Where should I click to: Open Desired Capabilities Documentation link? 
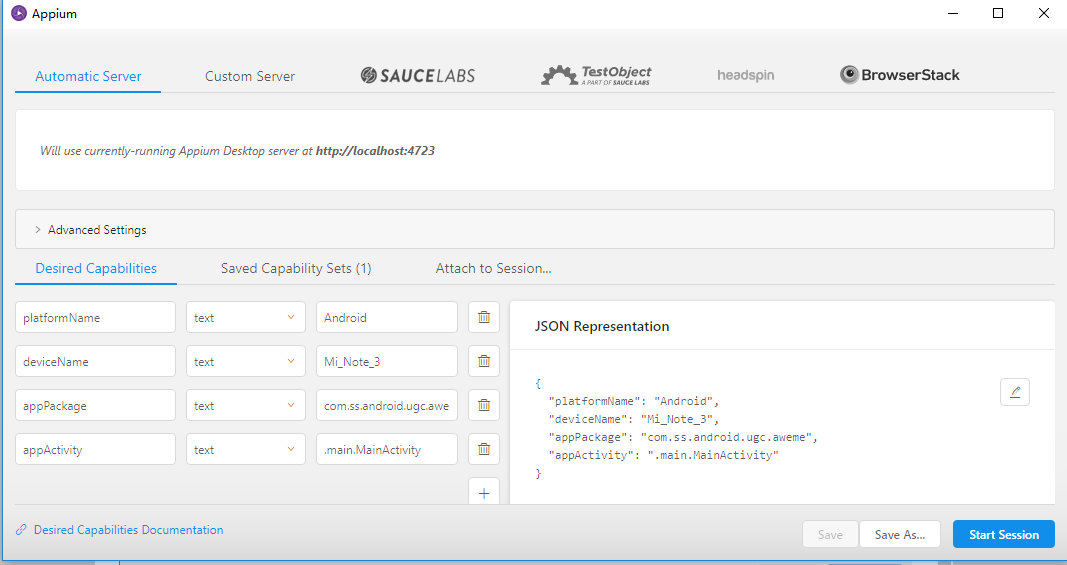128,530
